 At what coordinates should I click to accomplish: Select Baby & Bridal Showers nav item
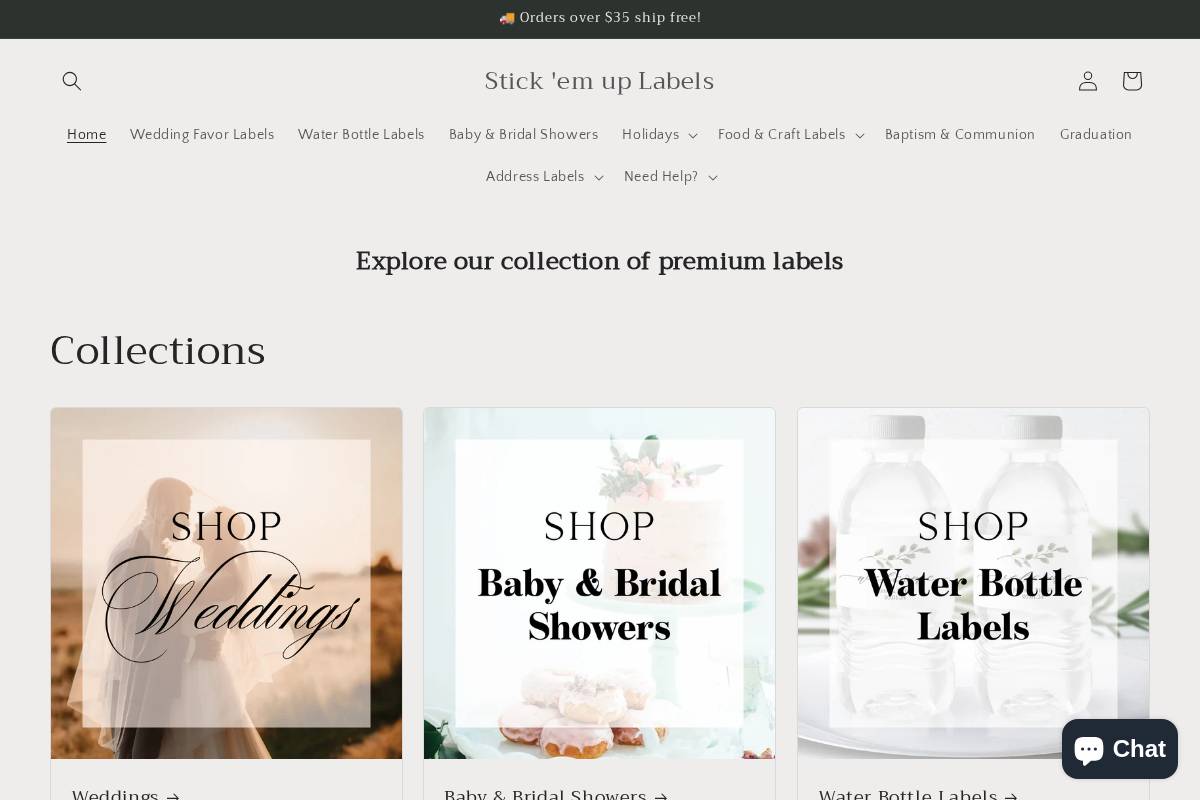pos(523,135)
